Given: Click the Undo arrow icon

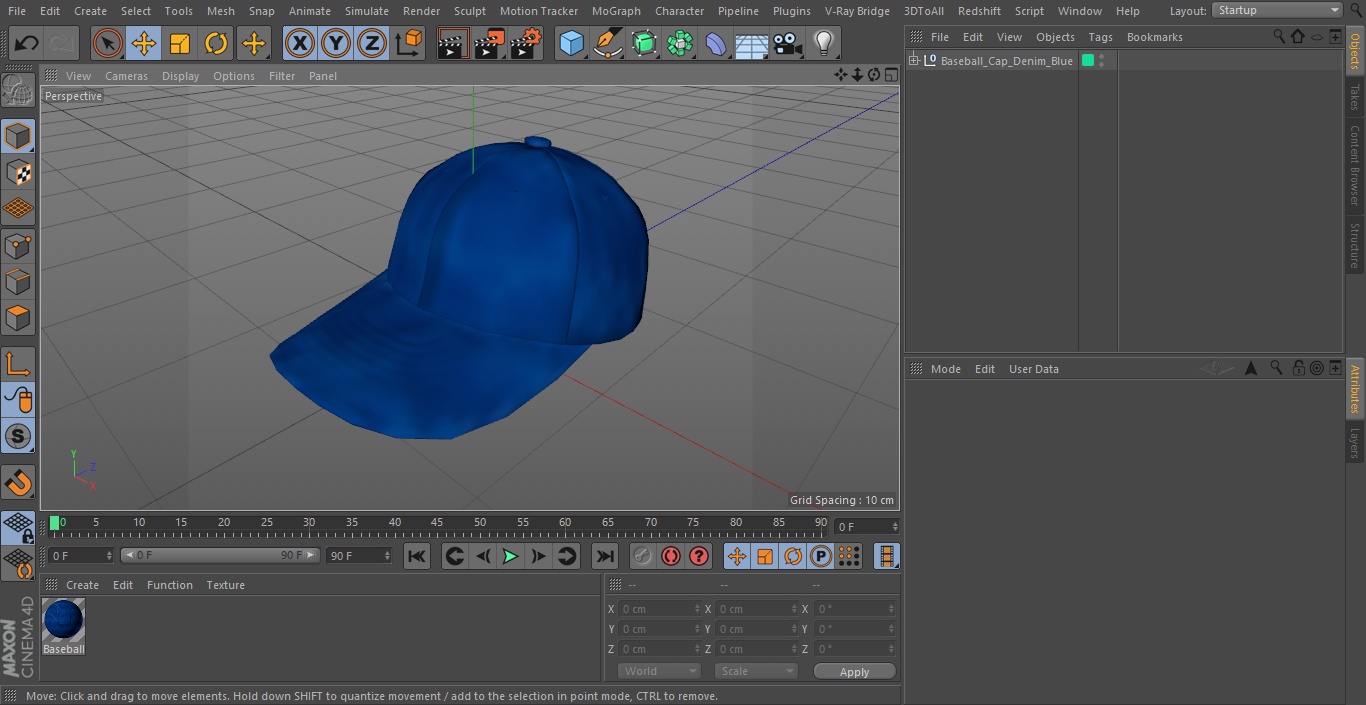Looking at the screenshot, I should pyautogui.click(x=27, y=44).
